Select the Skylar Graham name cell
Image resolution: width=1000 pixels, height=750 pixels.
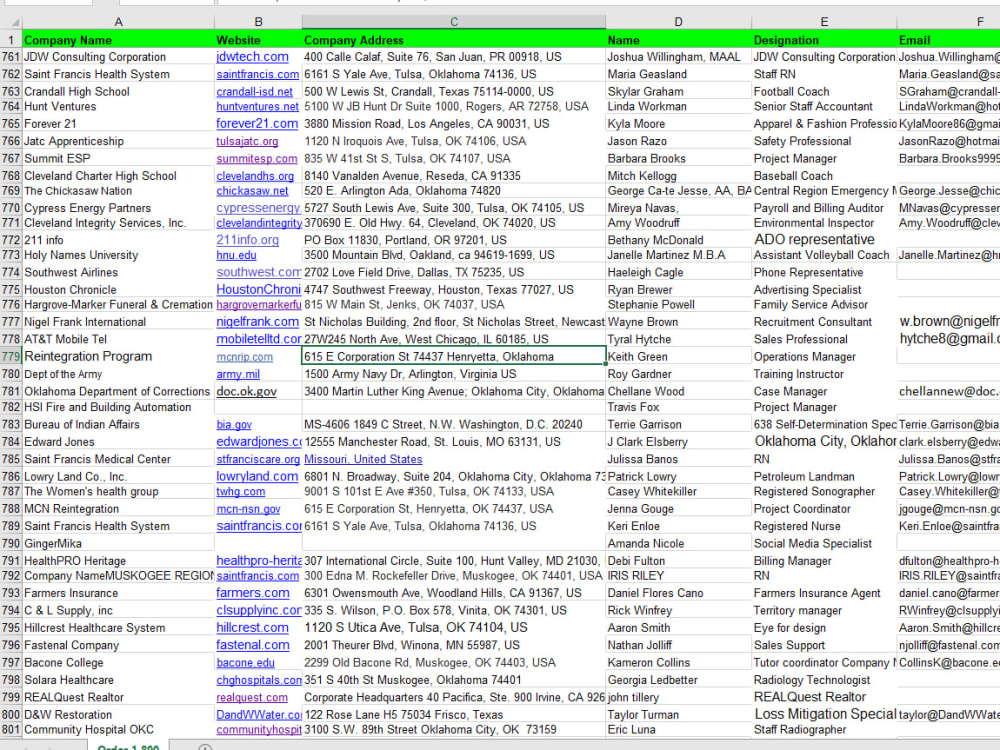[678, 92]
